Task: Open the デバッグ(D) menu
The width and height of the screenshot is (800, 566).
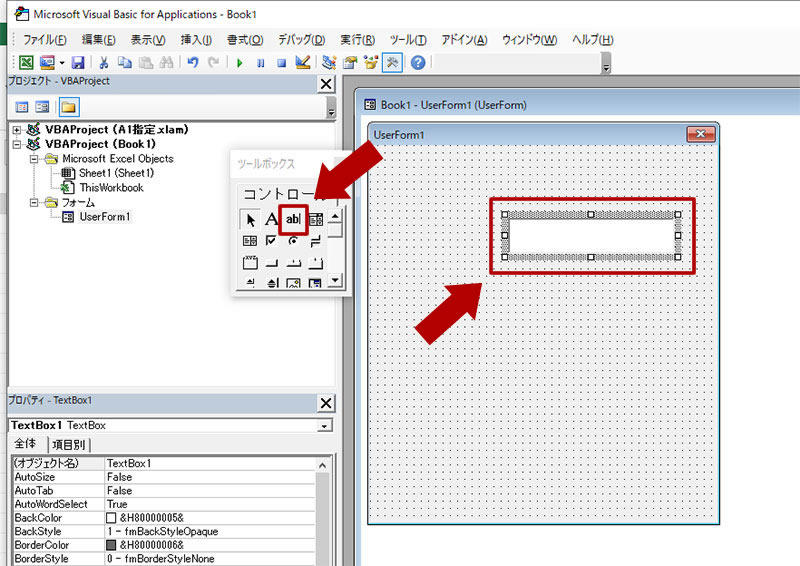Action: [302, 40]
